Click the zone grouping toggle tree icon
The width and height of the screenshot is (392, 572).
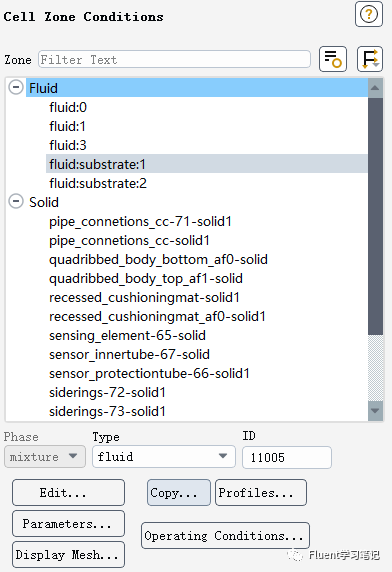click(x=370, y=59)
